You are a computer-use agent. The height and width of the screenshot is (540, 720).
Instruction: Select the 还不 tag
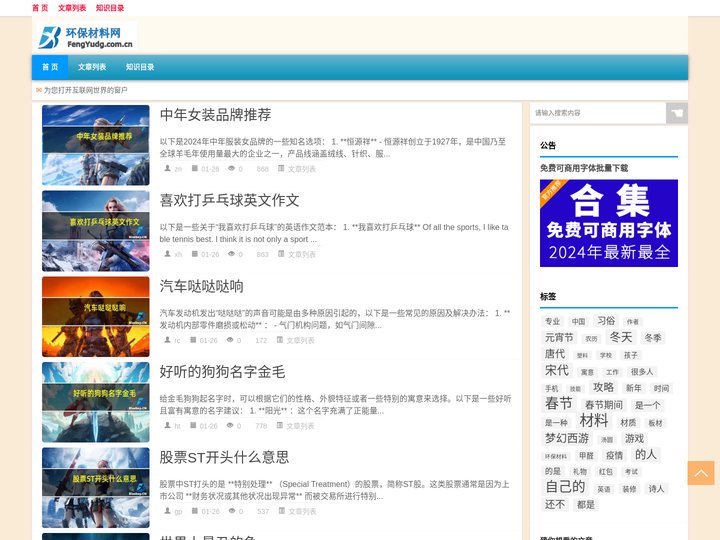click(x=555, y=505)
